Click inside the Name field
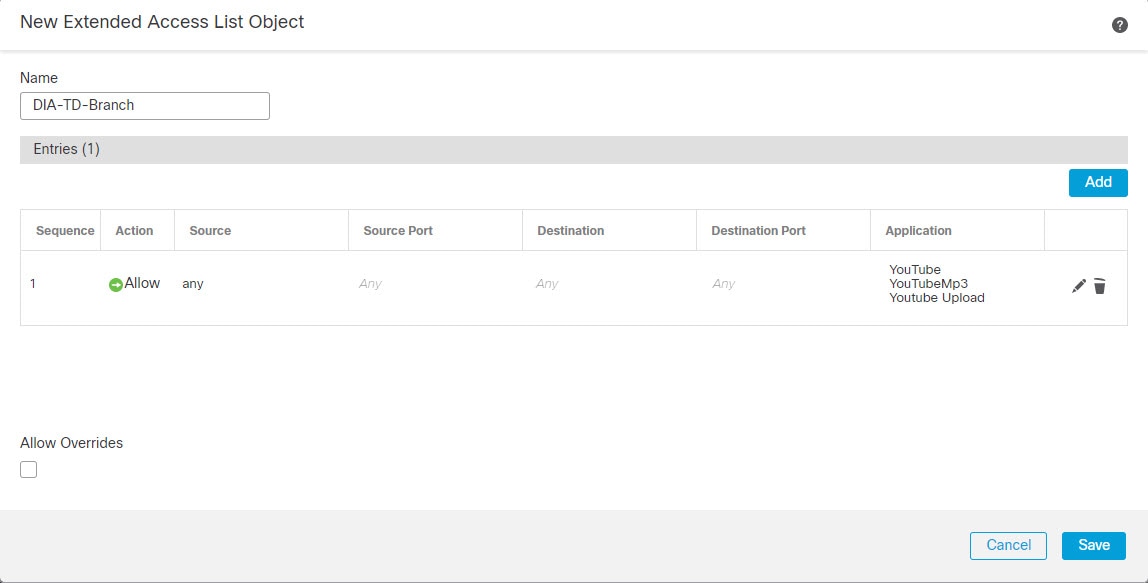This screenshot has height=583, width=1148. click(144, 105)
